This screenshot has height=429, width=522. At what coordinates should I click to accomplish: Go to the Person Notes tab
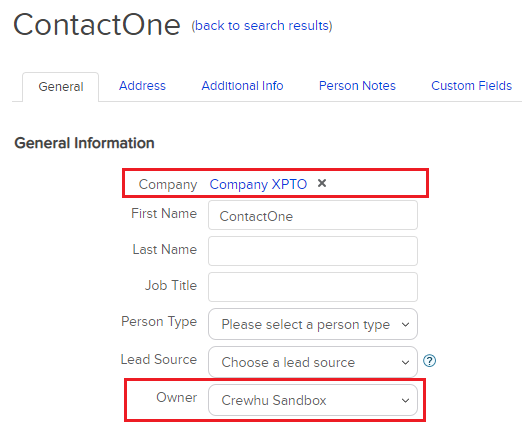tap(357, 86)
